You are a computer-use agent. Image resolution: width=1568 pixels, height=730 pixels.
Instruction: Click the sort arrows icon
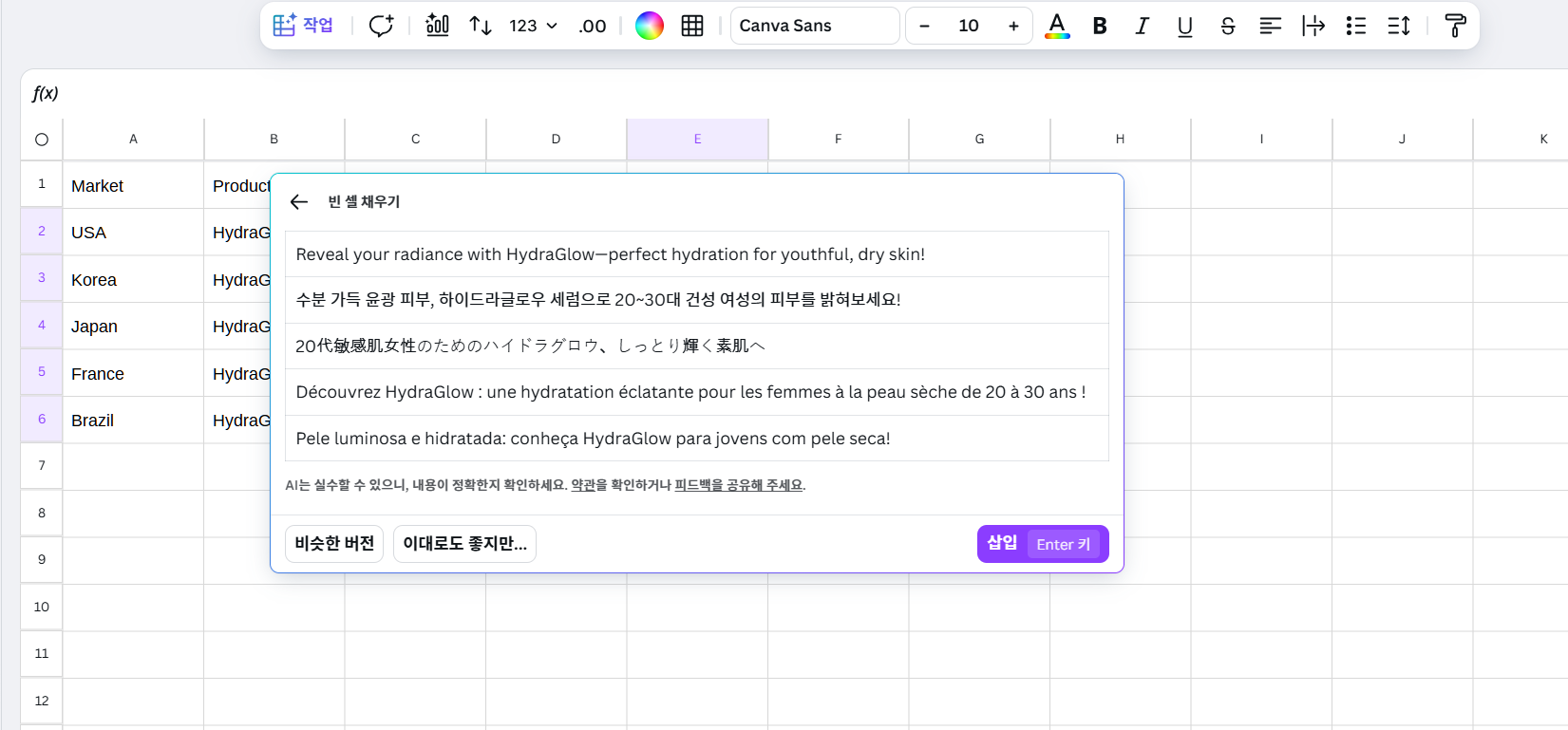tap(481, 26)
